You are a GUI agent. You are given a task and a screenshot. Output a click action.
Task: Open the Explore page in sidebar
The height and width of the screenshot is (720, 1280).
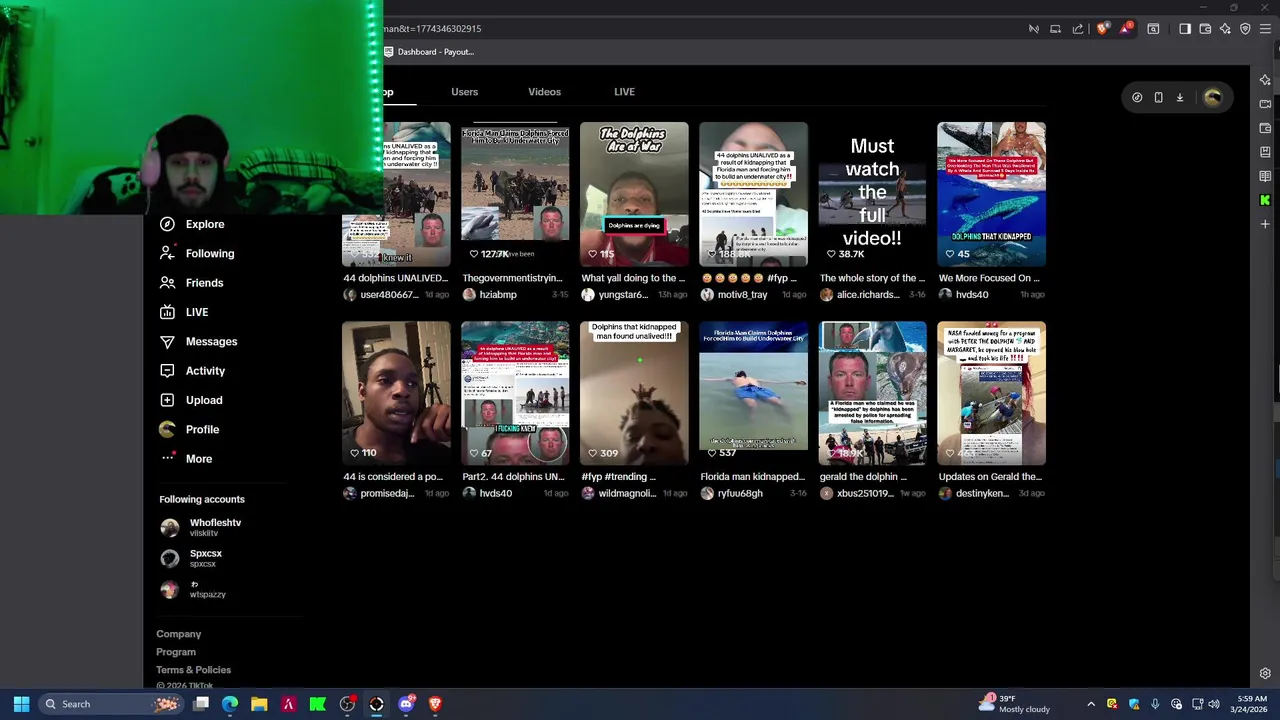pos(191,224)
